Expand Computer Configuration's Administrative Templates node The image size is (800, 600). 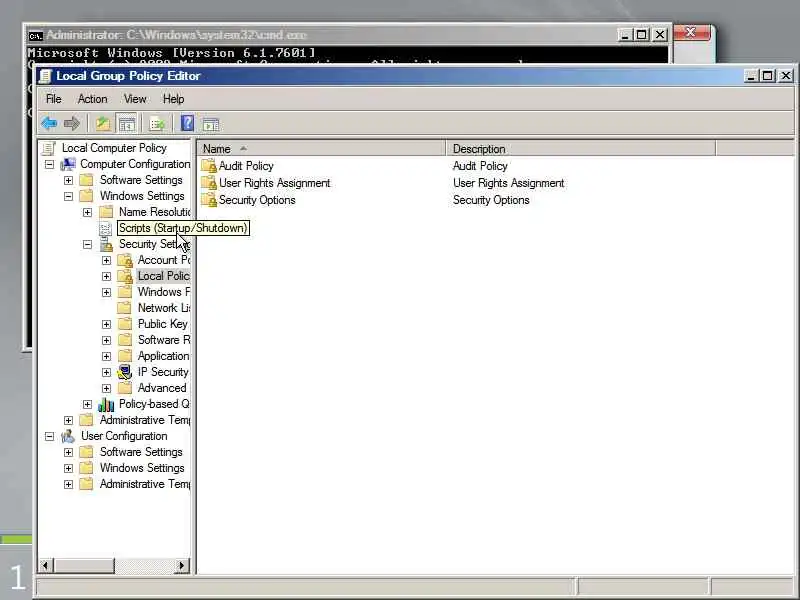point(68,420)
